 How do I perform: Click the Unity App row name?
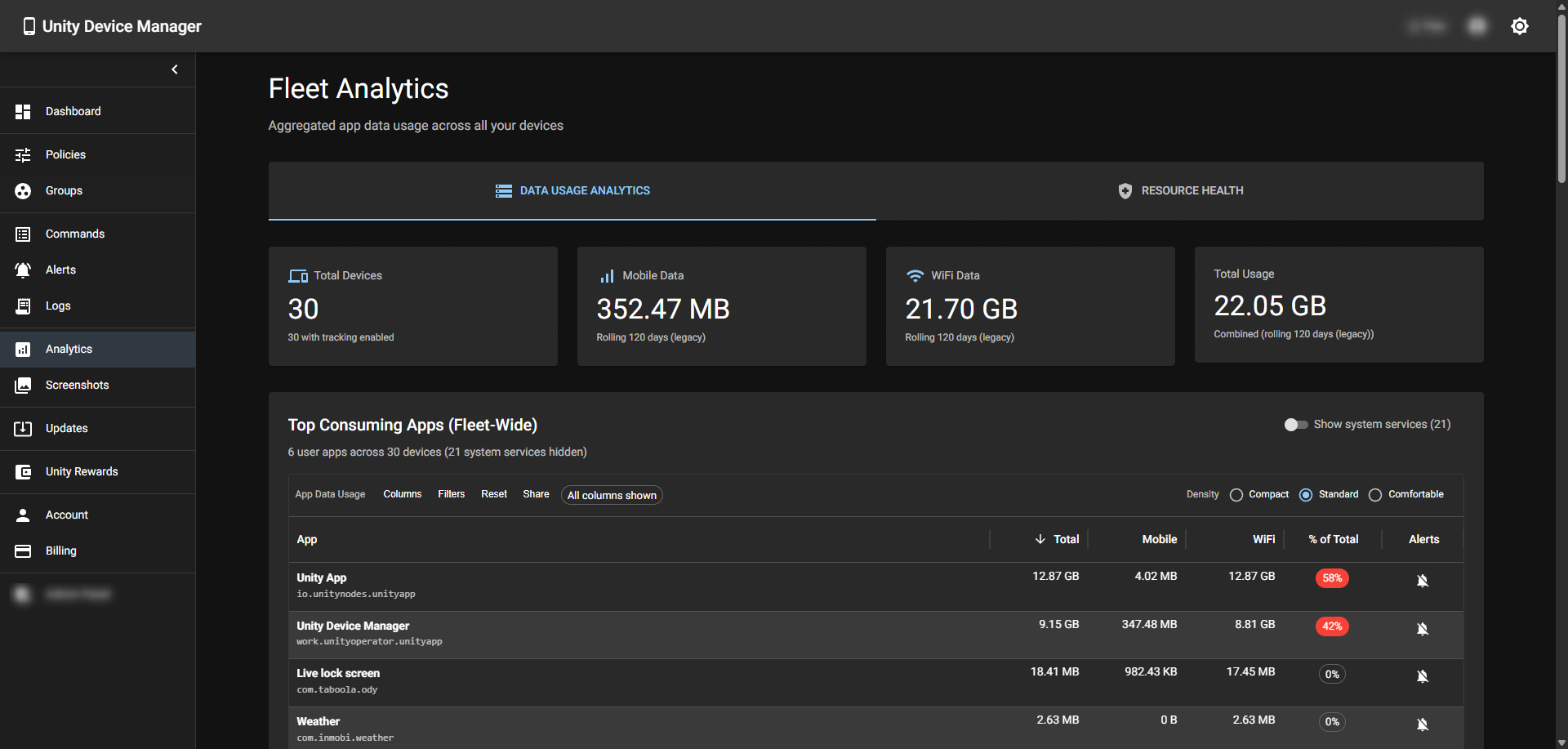[x=321, y=577]
